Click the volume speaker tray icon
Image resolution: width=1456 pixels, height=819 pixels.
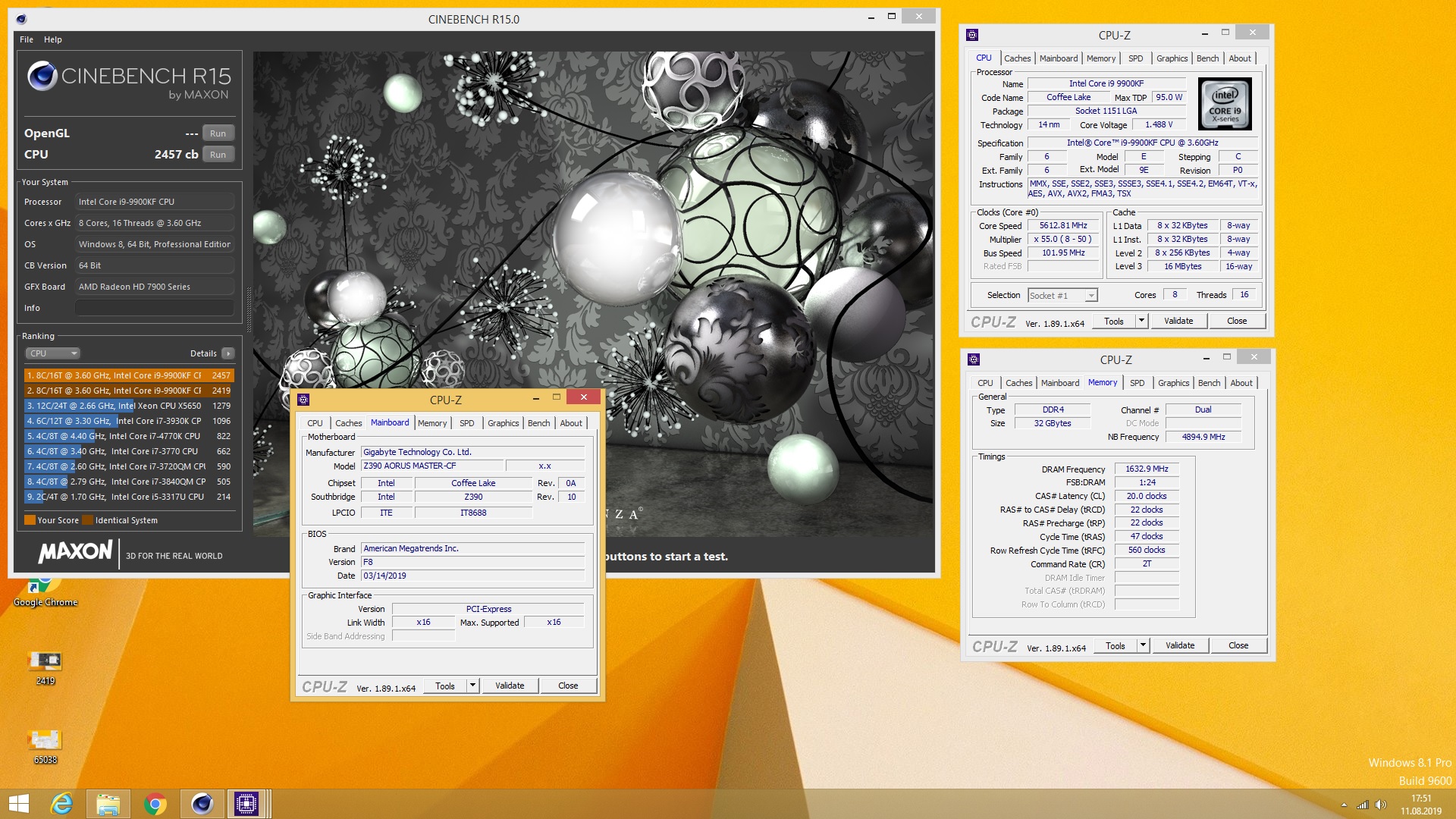[1381, 805]
